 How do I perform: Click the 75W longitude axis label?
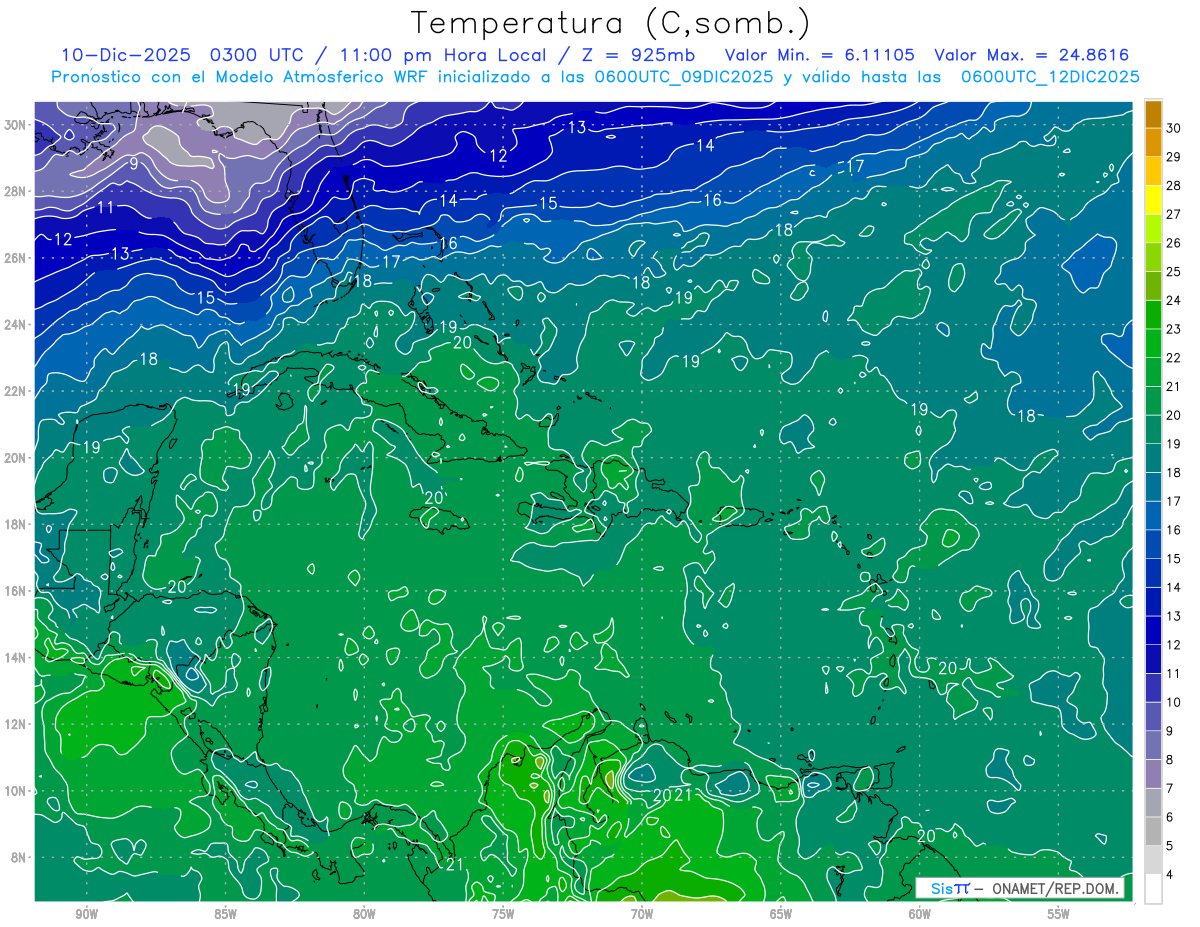[503, 914]
